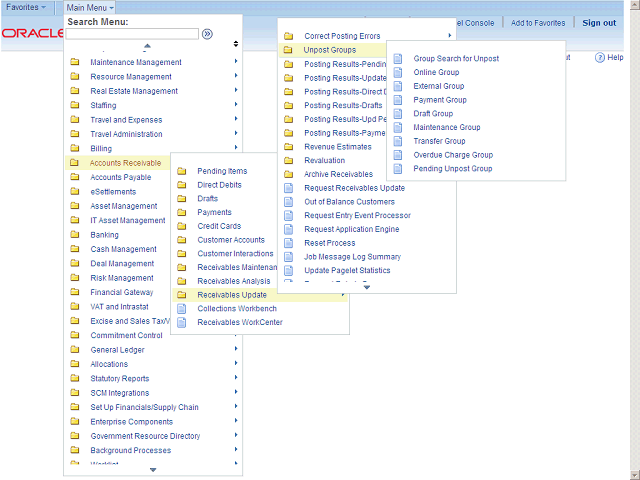The width and height of the screenshot is (640, 480).
Task: Click the Reset Process page icon
Action: (289, 243)
